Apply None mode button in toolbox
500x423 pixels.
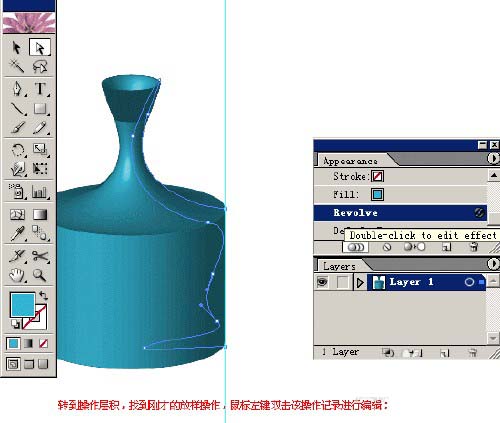click(x=43, y=343)
